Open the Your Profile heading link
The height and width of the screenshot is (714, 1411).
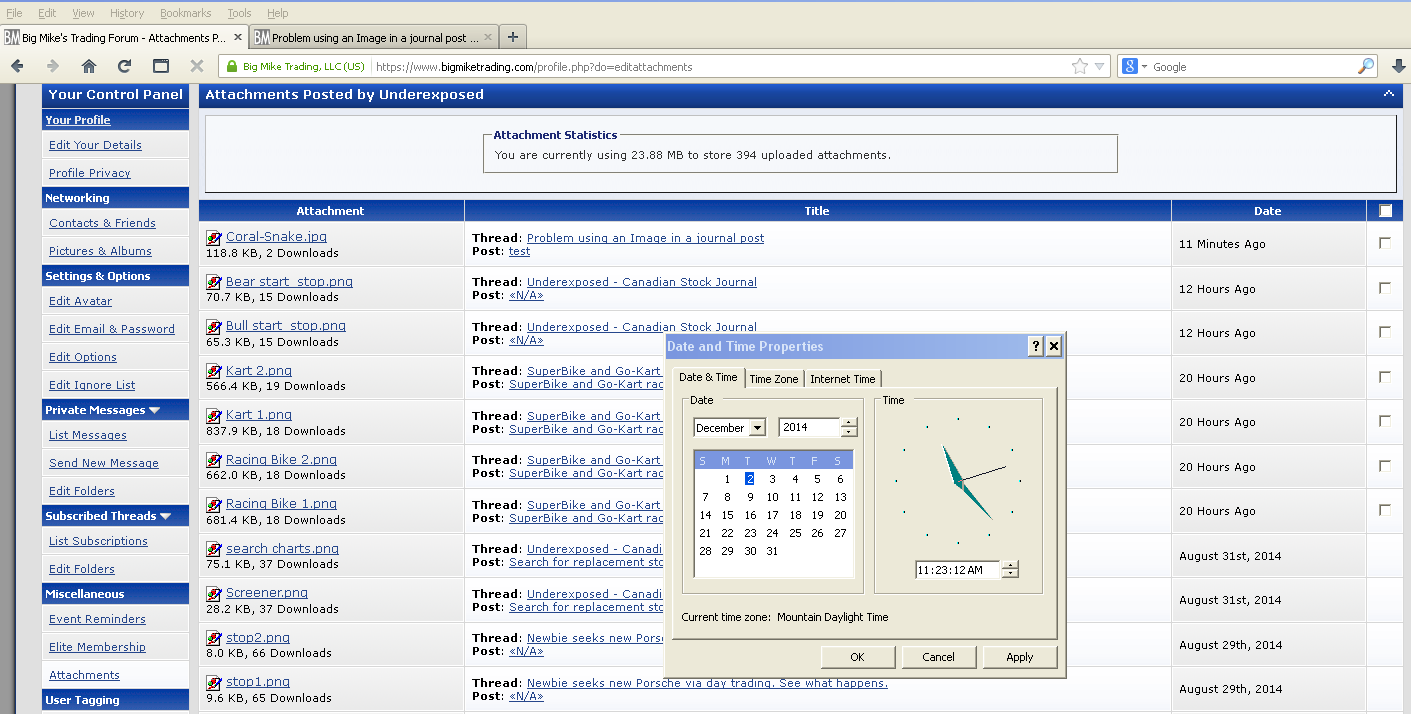[x=78, y=120]
